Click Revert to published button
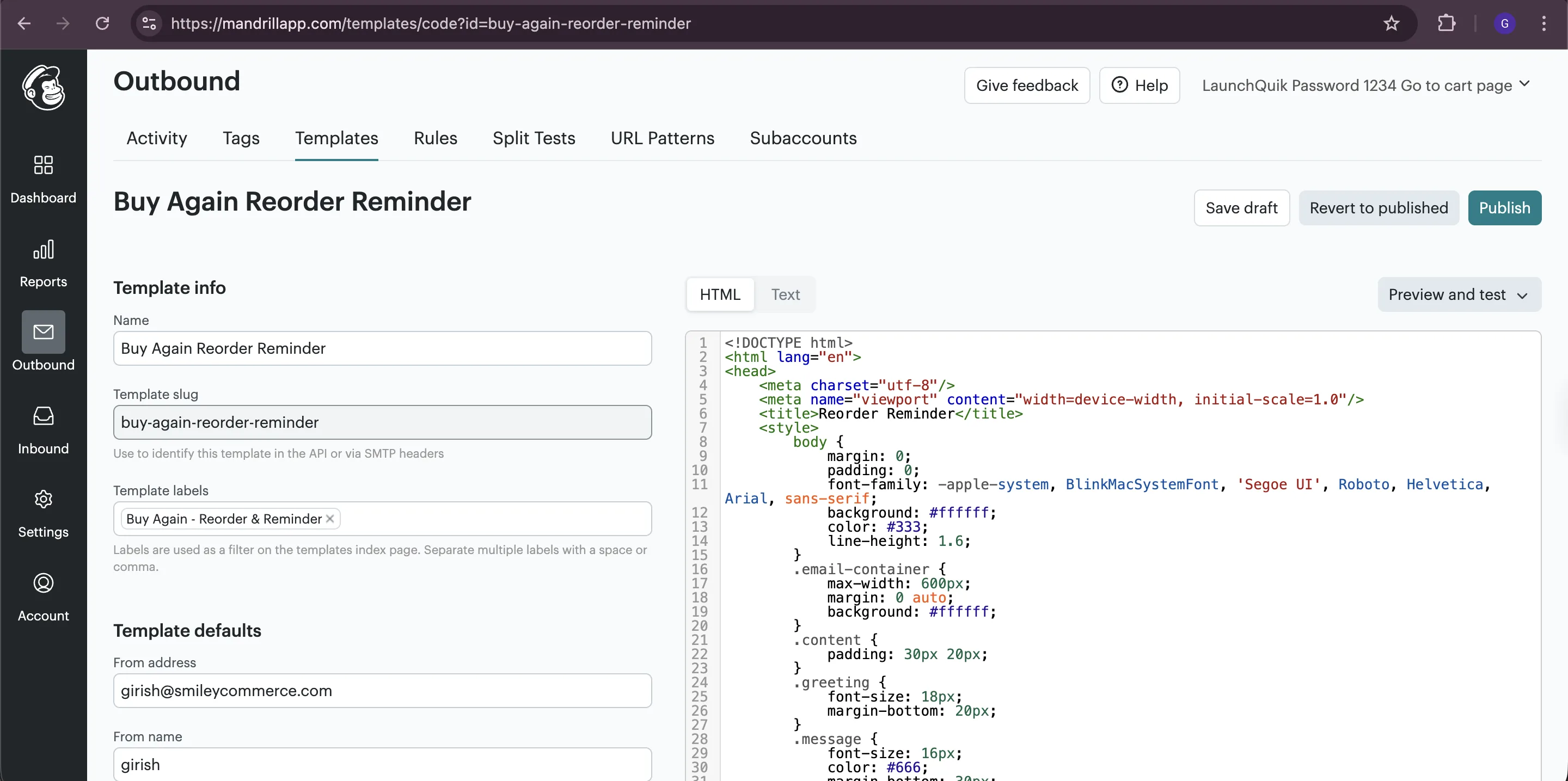Viewport: 1568px width, 781px height. [1379, 208]
